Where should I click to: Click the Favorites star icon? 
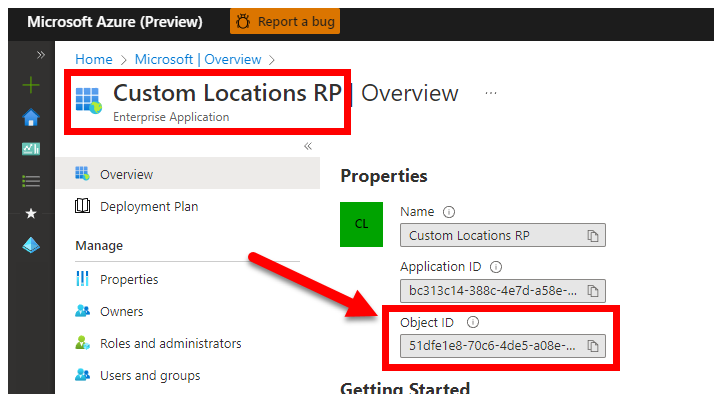click(x=31, y=213)
